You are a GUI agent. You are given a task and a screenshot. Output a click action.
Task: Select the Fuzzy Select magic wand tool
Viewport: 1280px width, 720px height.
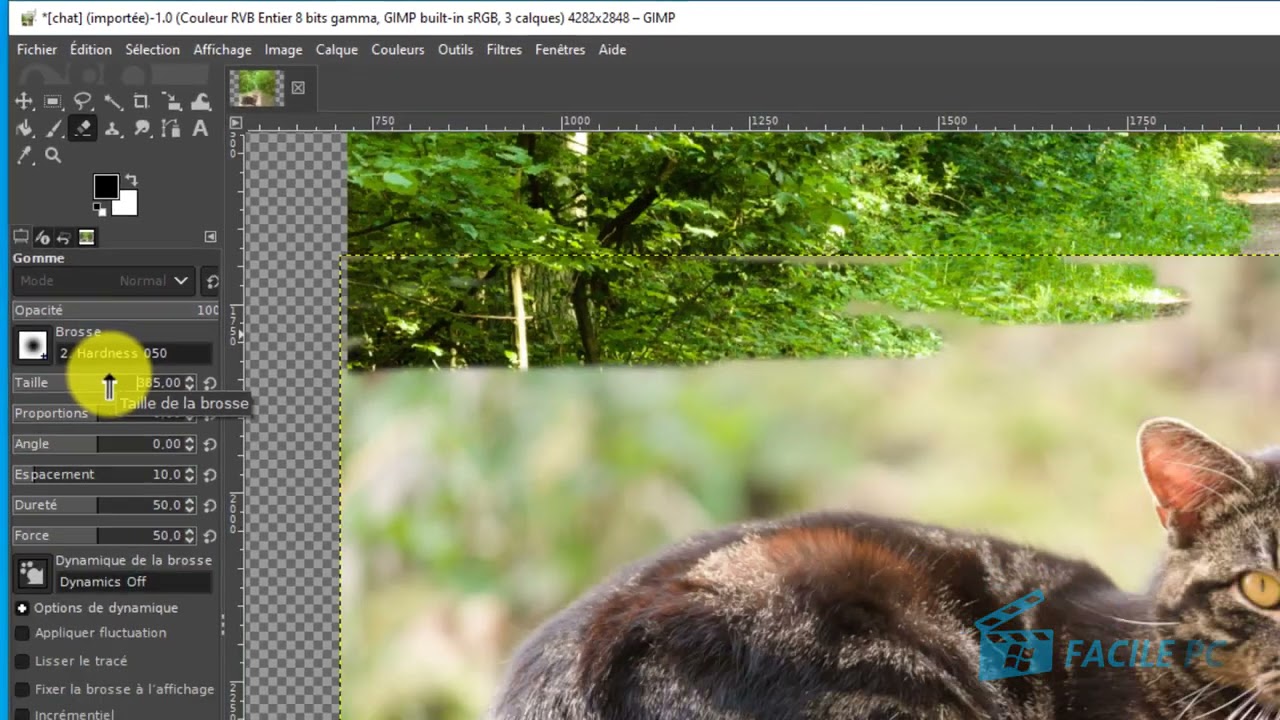(112, 101)
